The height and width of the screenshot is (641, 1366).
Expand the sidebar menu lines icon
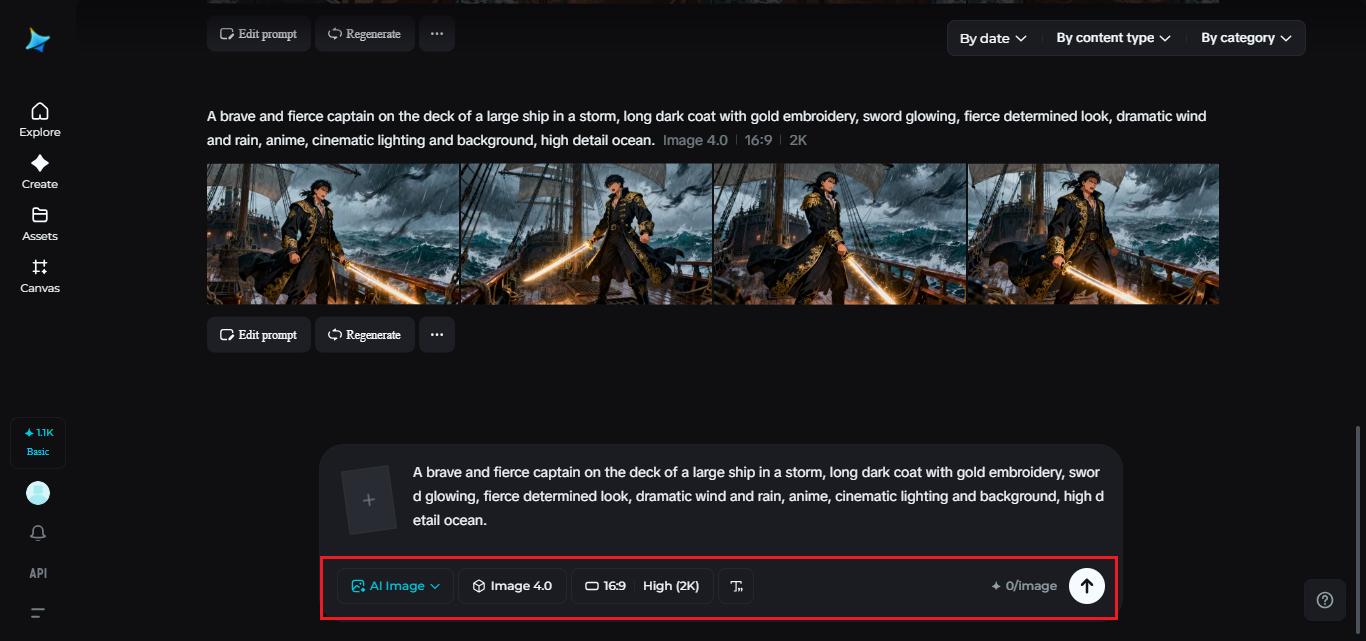[x=38, y=612]
